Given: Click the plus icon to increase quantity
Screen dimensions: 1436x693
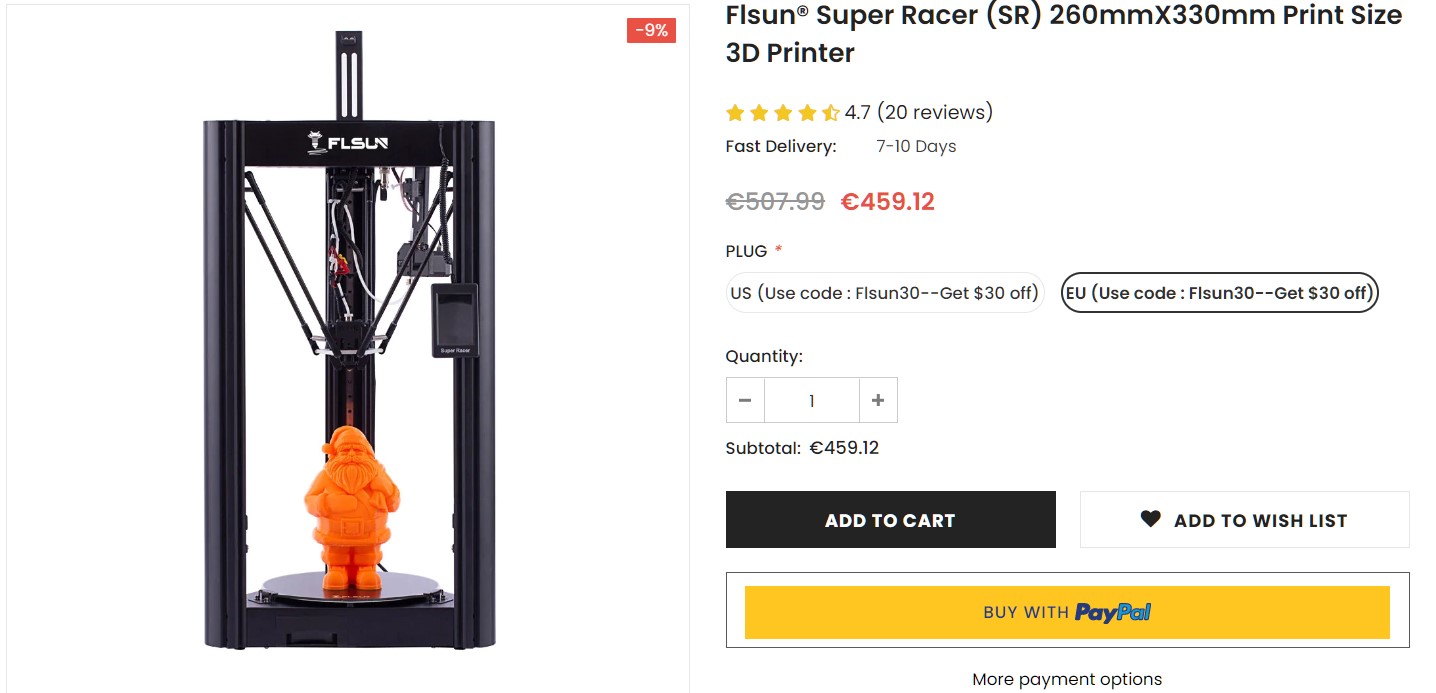Looking at the screenshot, I should click(878, 399).
